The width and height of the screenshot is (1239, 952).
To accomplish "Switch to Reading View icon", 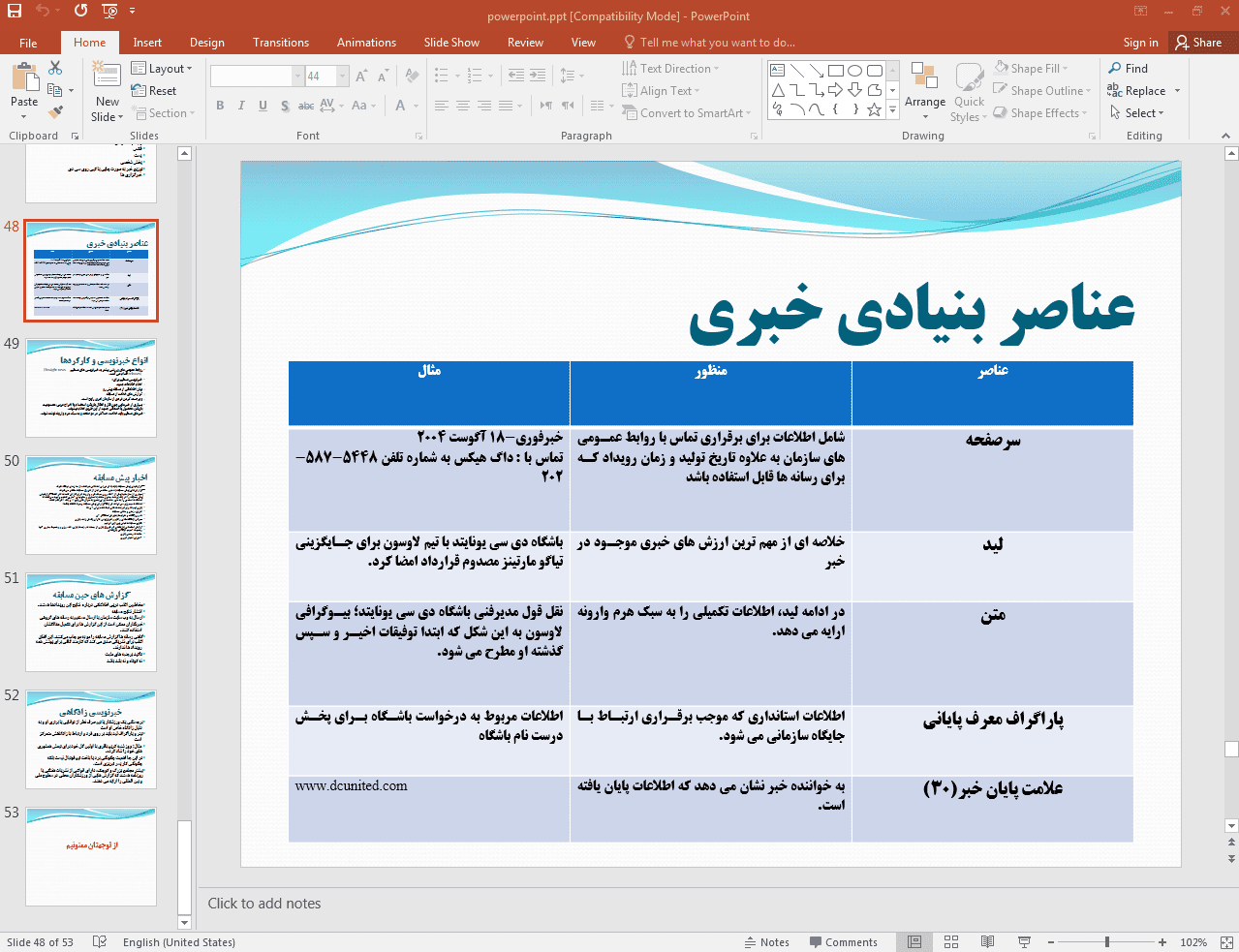I will (987, 941).
